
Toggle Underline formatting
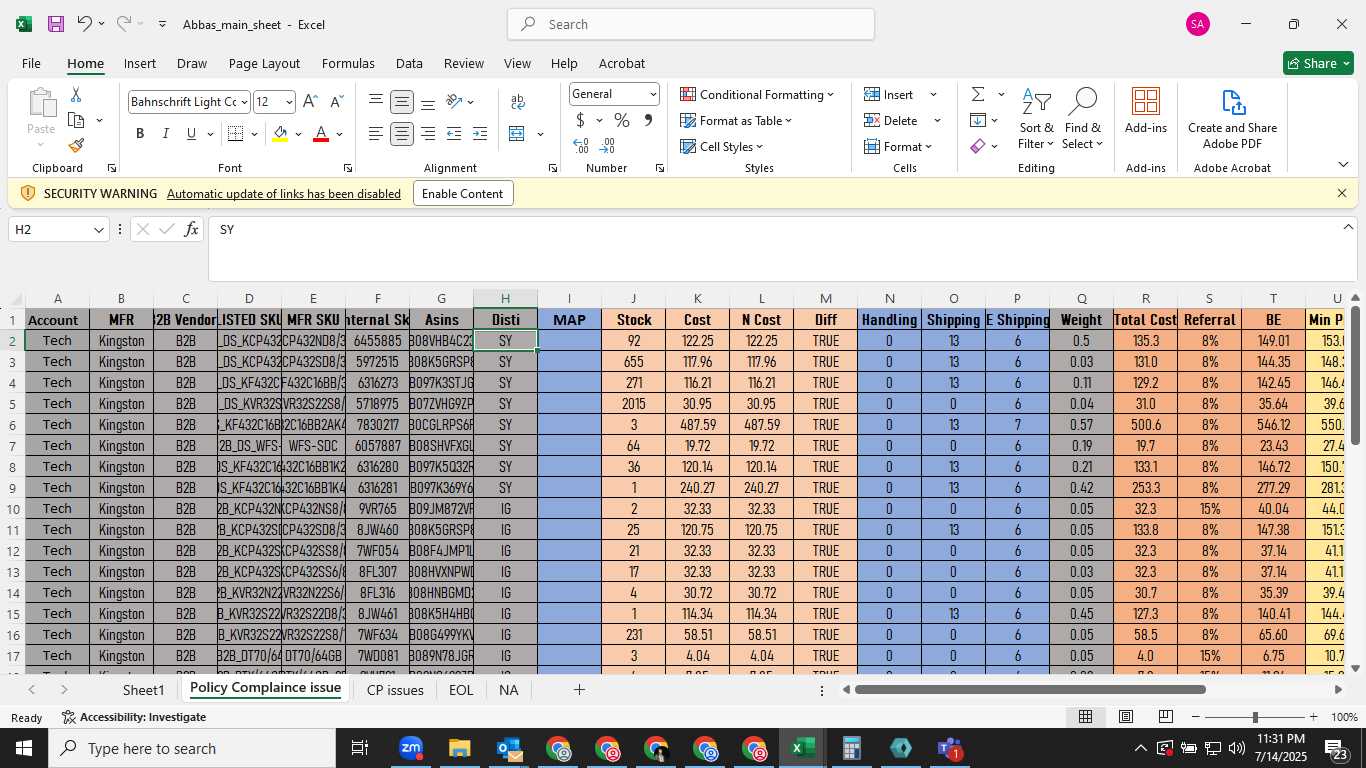point(191,134)
